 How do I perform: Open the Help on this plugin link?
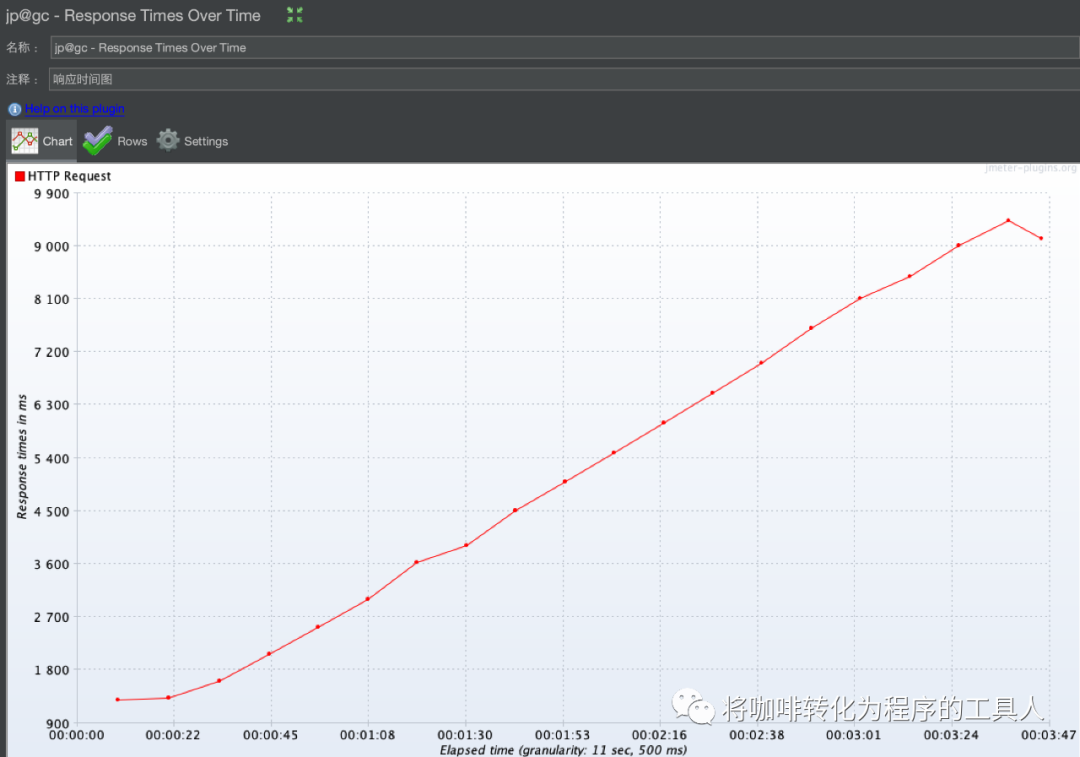tap(74, 109)
